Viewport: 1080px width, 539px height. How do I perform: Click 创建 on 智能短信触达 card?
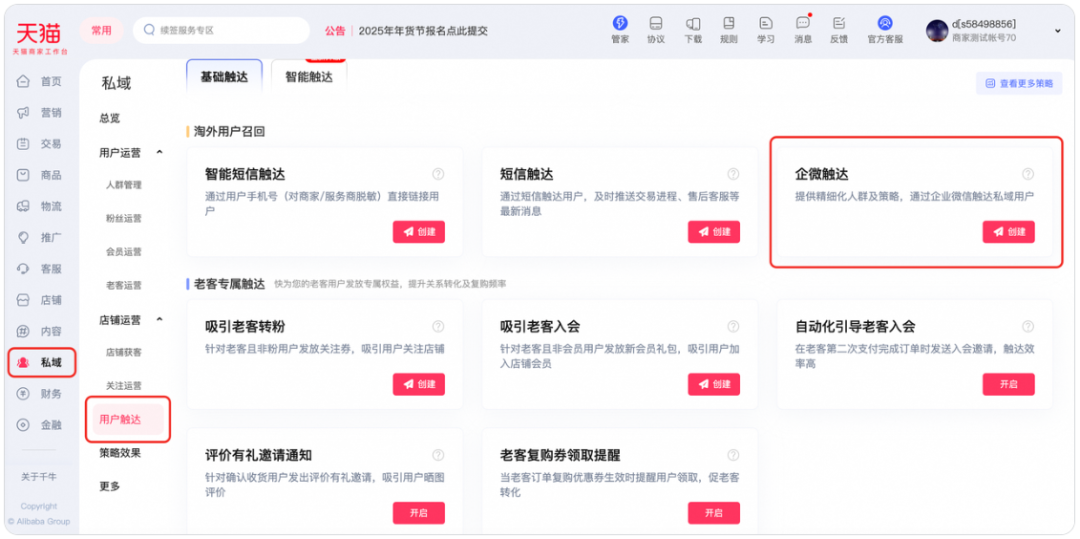pos(419,232)
